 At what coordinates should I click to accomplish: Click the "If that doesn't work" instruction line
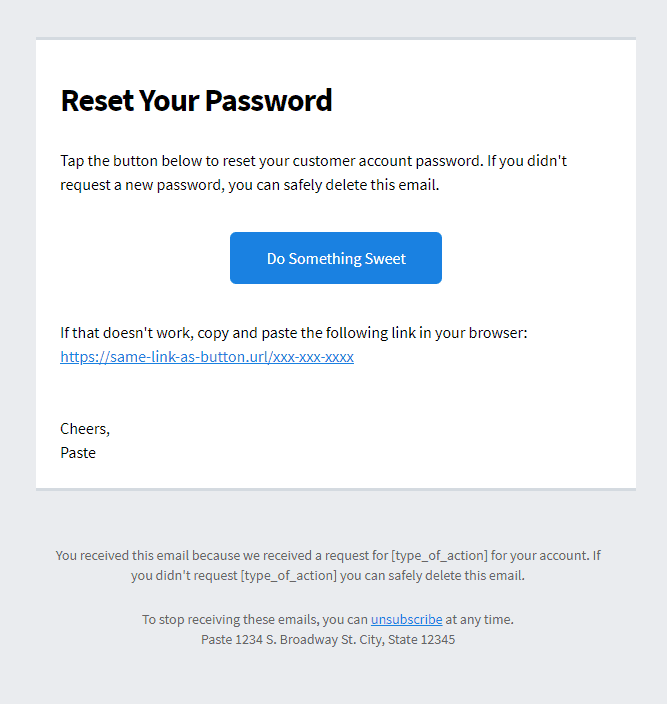pos(294,333)
